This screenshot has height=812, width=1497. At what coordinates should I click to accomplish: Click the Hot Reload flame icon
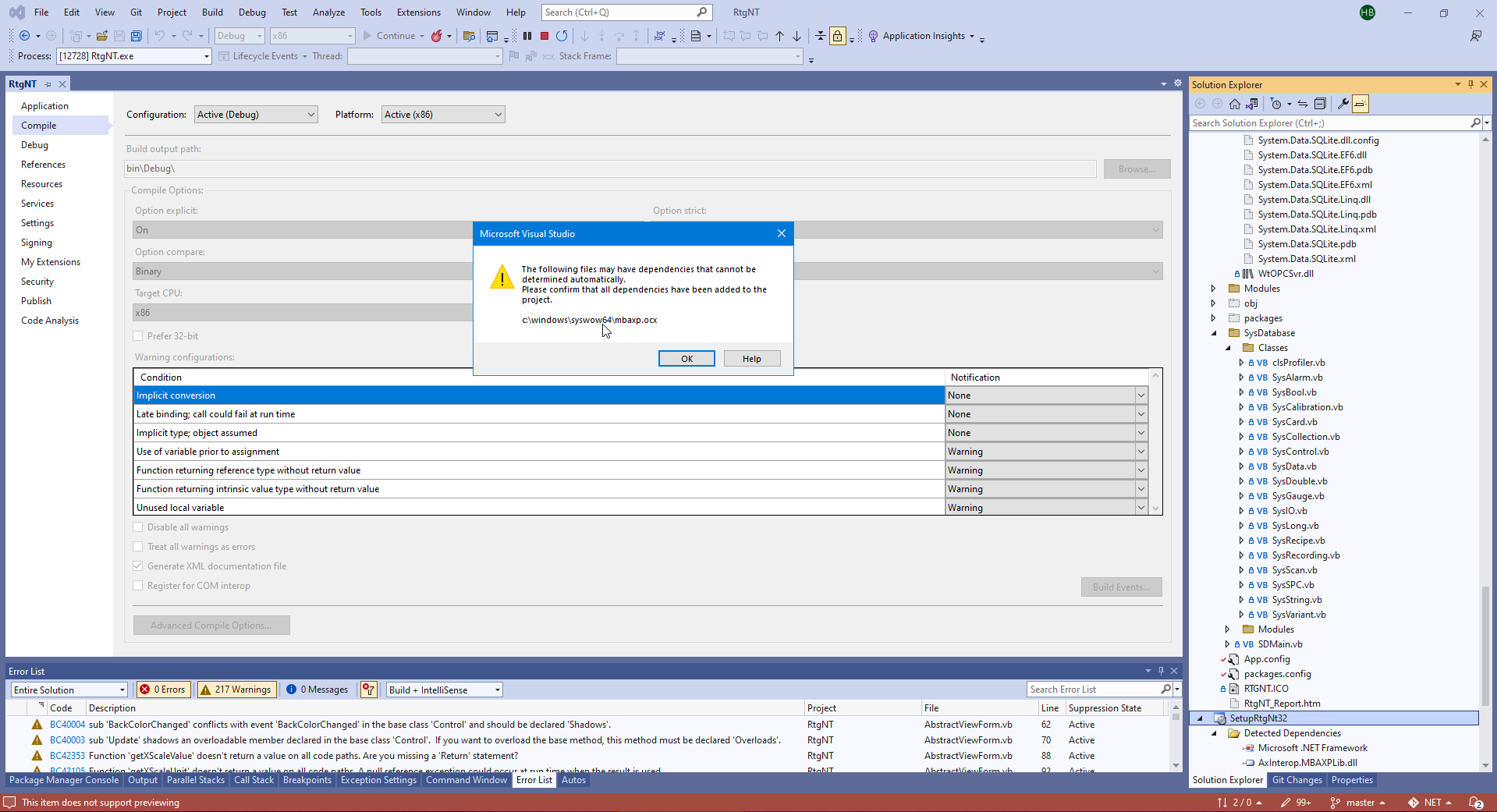pyautogui.click(x=437, y=36)
